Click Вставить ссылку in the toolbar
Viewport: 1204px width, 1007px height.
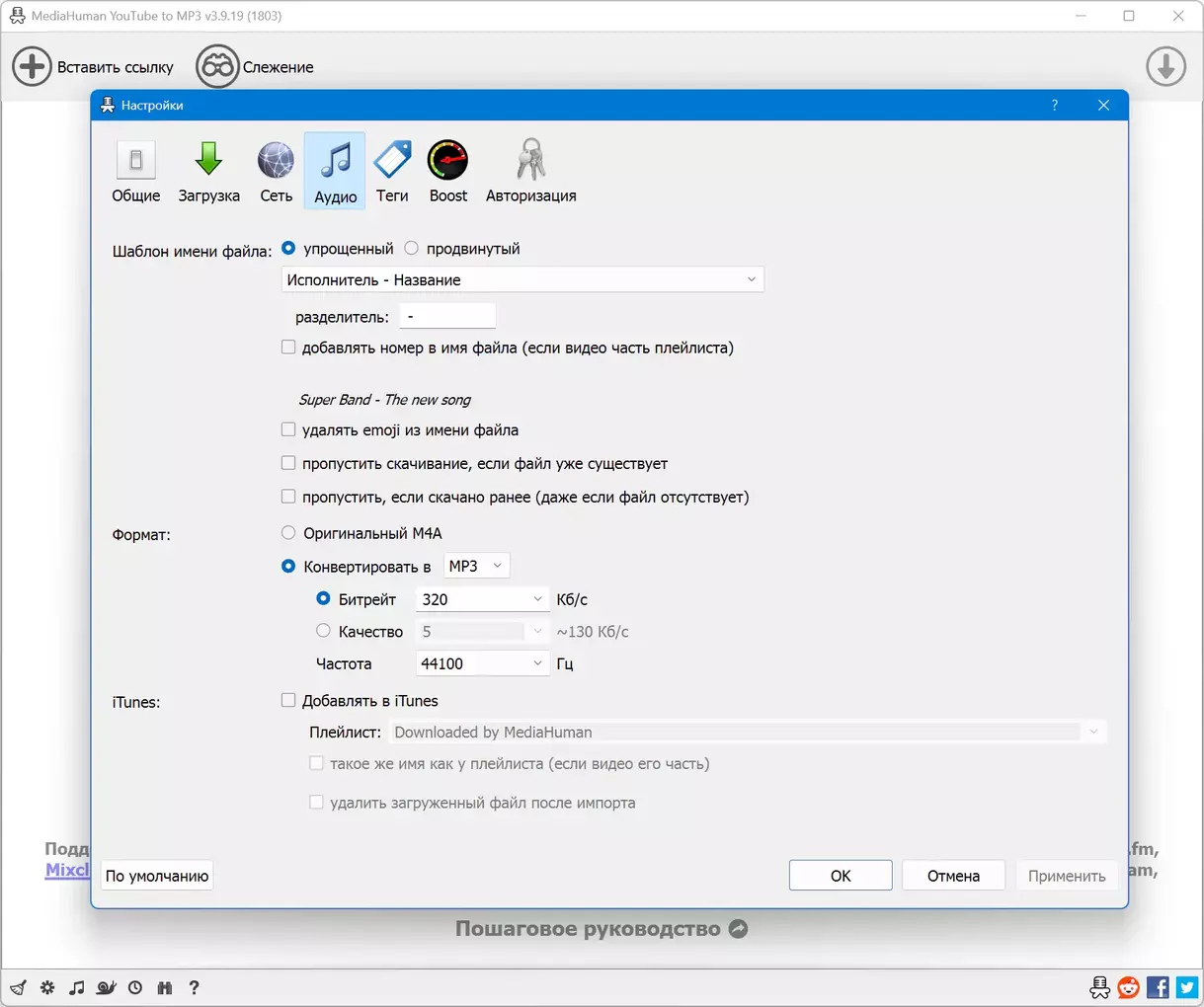(x=94, y=67)
